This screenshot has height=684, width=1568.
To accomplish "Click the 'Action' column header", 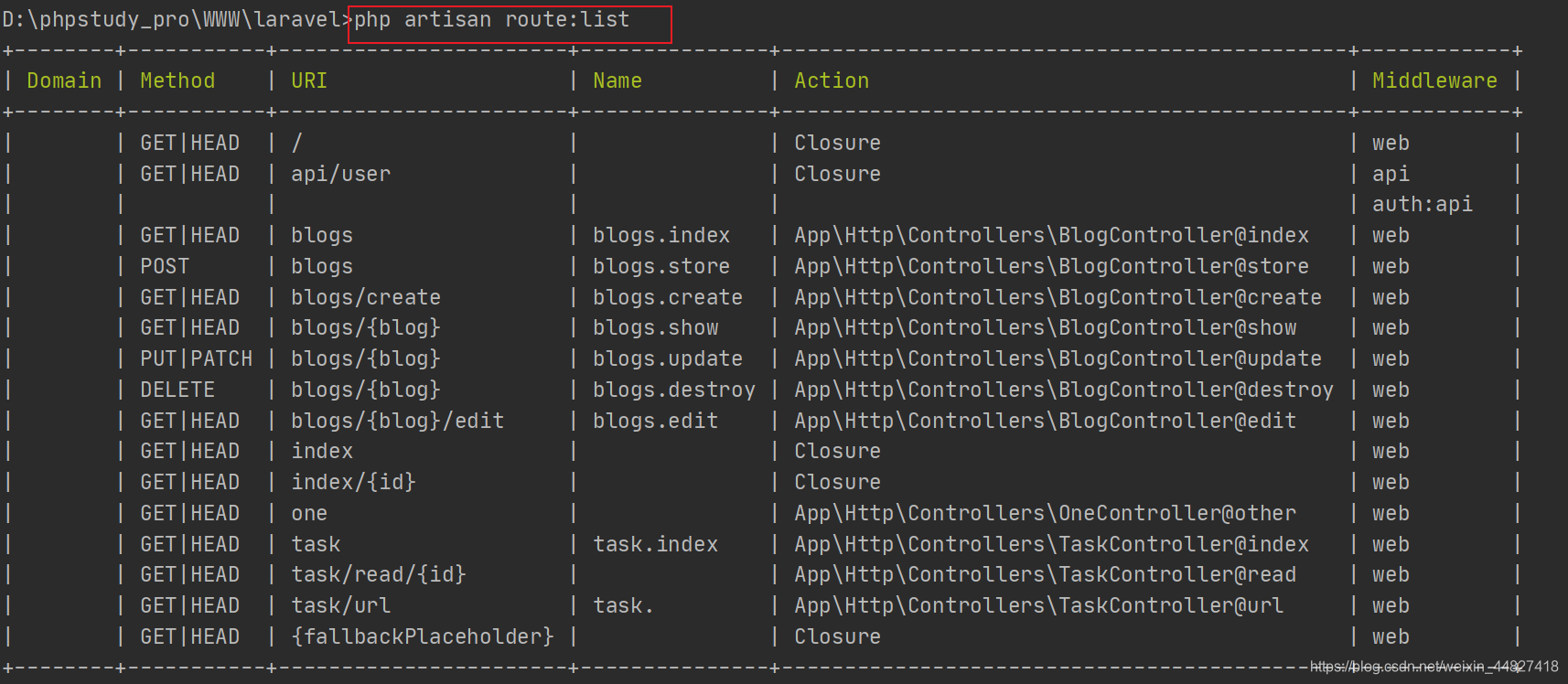I will click(832, 80).
